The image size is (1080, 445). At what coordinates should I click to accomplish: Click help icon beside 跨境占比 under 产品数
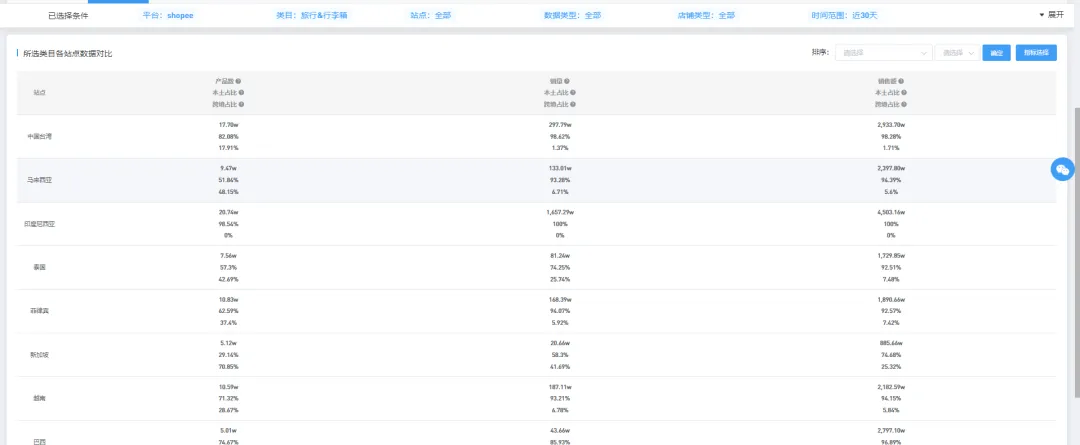pyautogui.click(x=241, y=105)
